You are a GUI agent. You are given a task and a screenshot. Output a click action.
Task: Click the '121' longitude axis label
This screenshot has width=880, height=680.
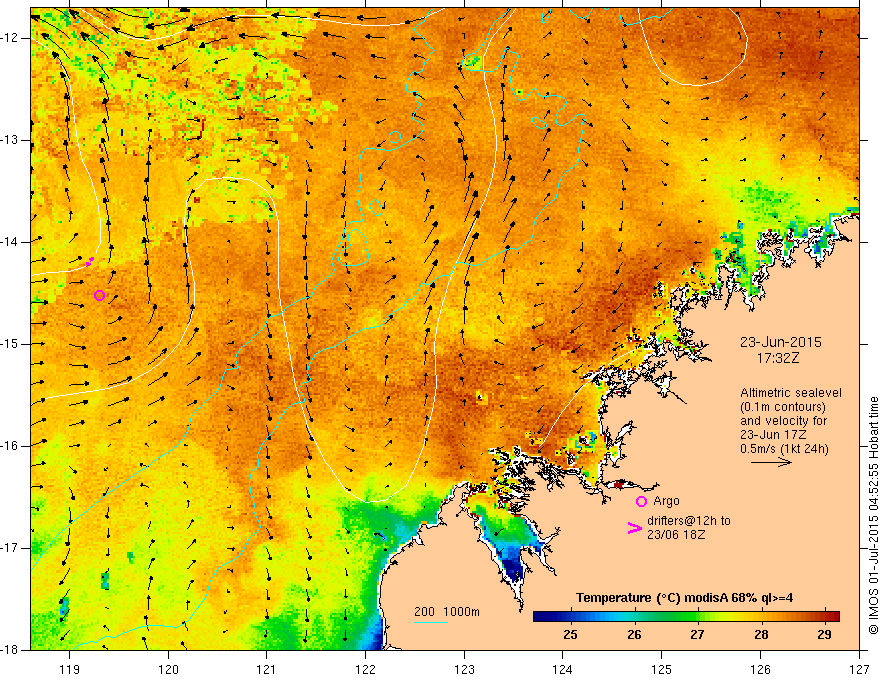click(267, 669)
